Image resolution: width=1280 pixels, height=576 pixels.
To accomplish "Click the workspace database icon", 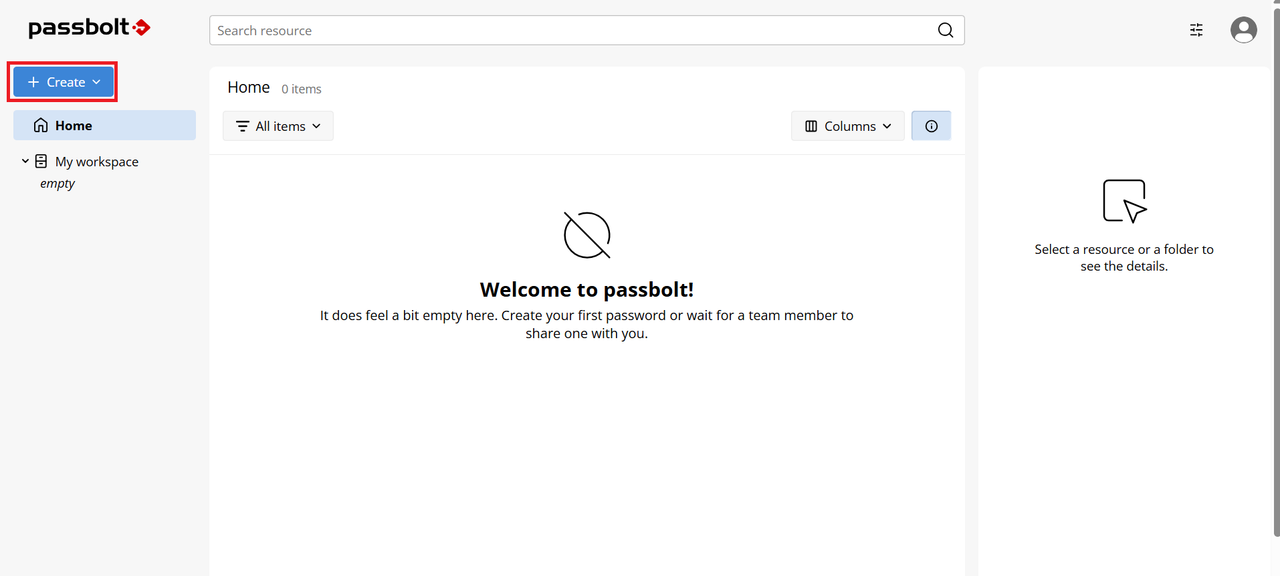I will pyautogui.click(x=41, y=161).
